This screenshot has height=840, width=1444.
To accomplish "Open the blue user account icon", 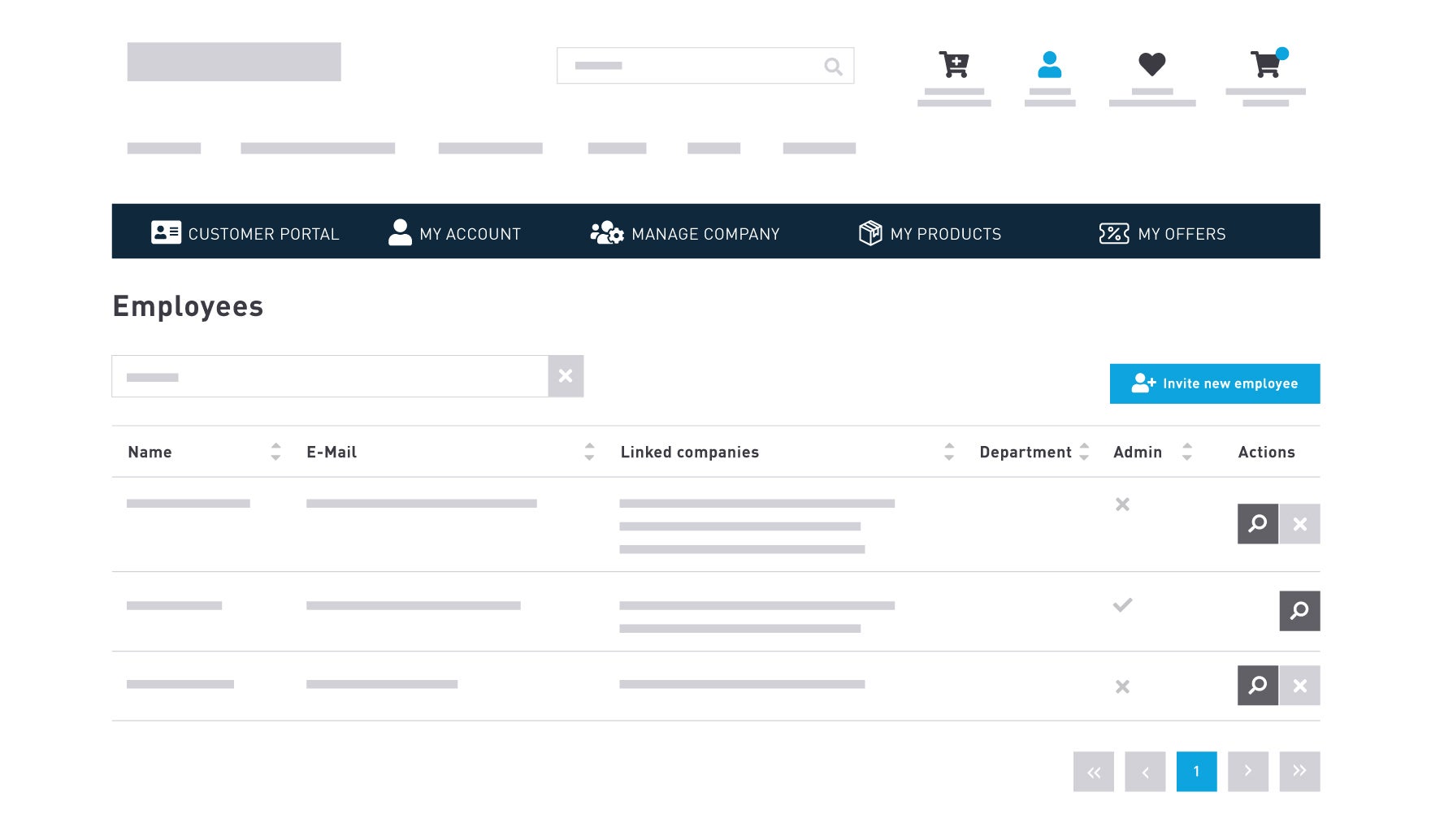I will click(x=1050, y=64).
